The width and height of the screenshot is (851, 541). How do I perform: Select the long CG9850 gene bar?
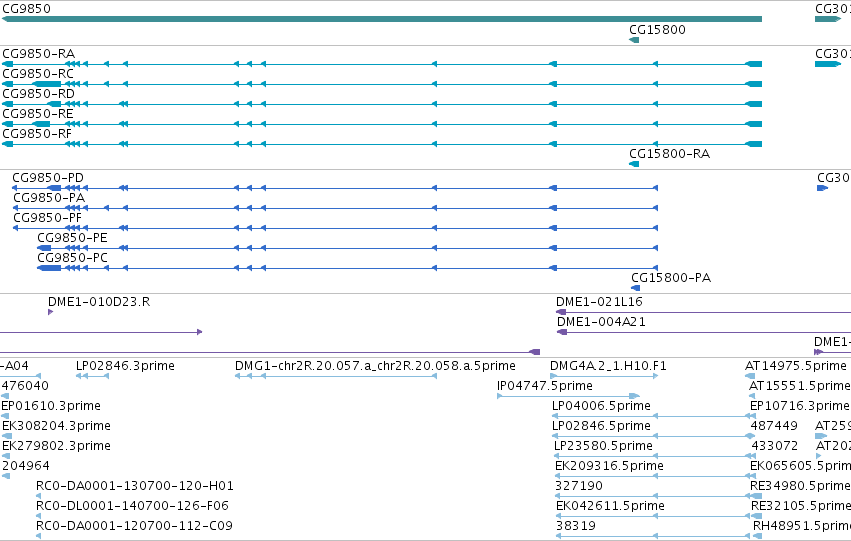[382, 19]
